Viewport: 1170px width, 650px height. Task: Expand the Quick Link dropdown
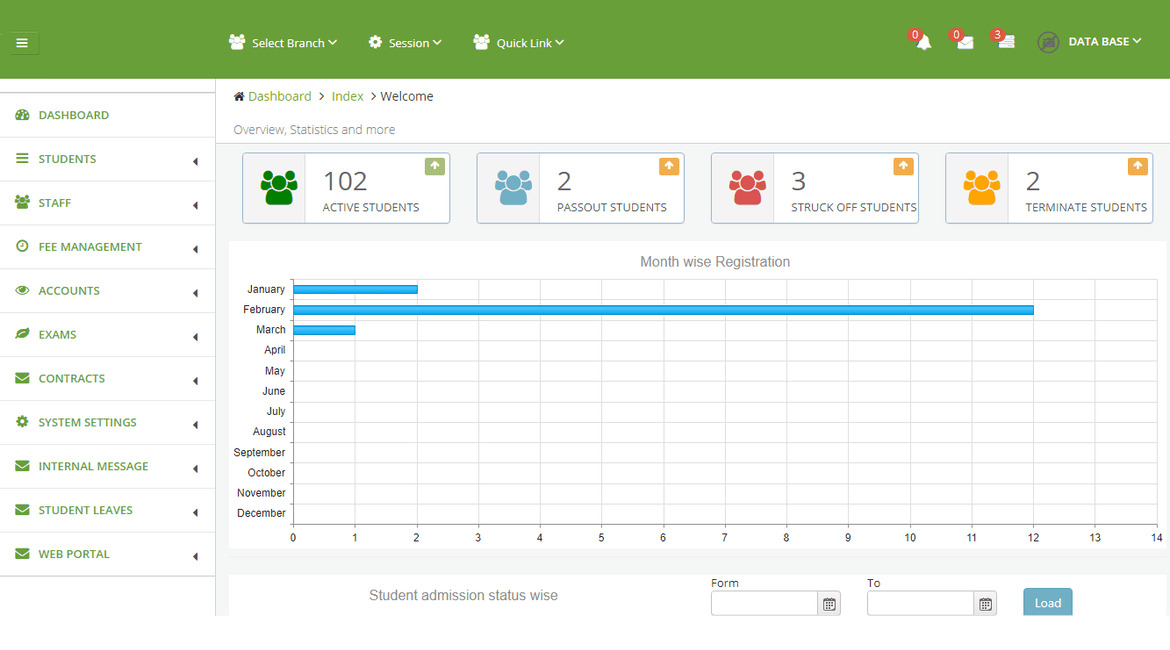click(518, 43)
